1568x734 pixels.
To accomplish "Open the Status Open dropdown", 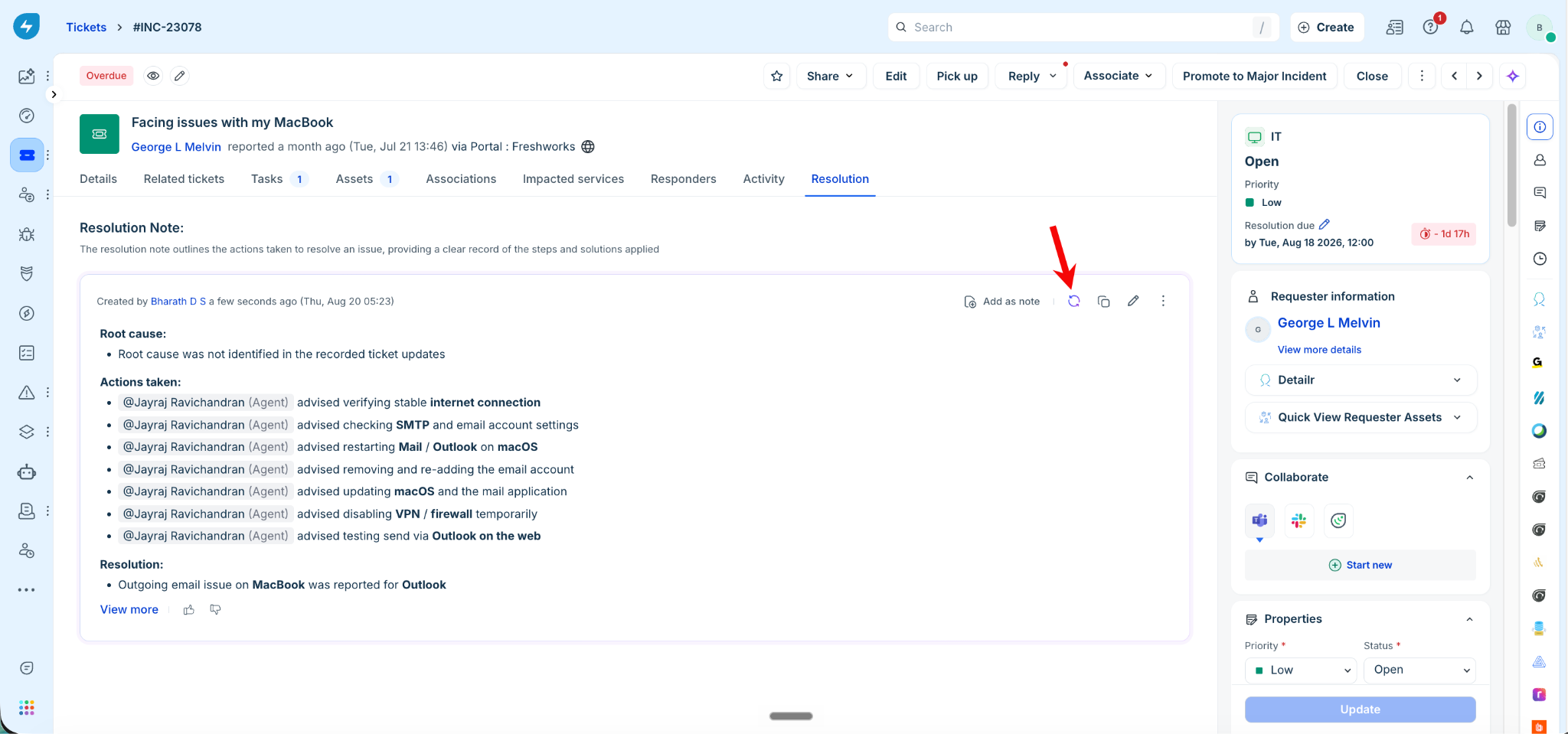I will tap(1420, 670).
